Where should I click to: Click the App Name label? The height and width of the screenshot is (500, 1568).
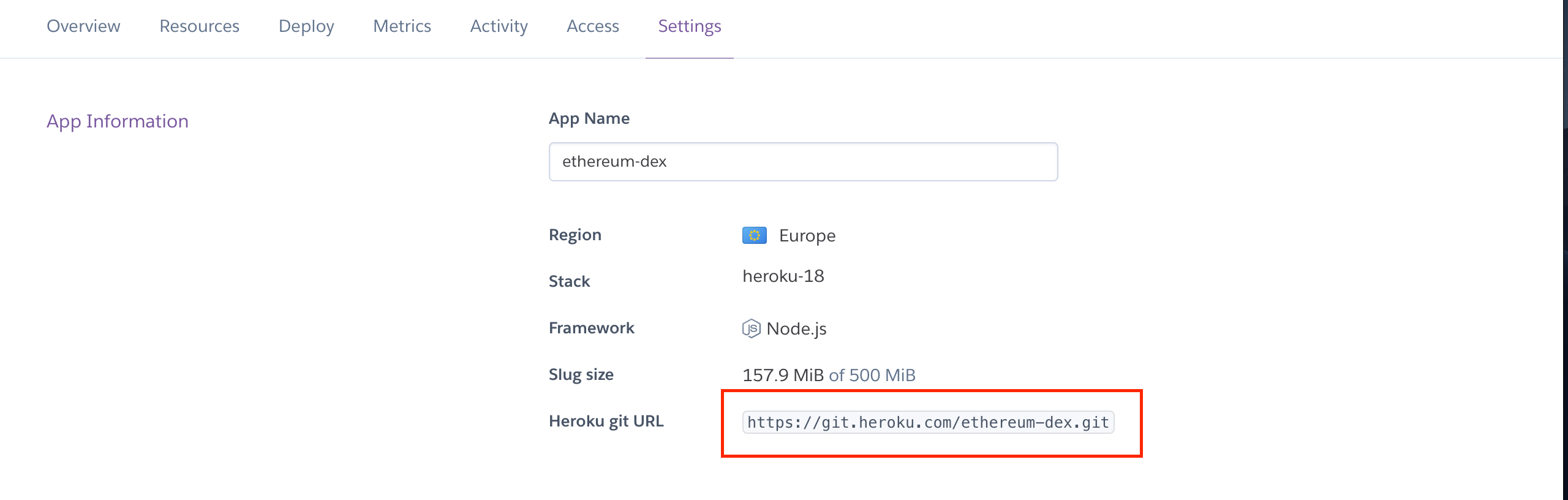coord(589,119)
